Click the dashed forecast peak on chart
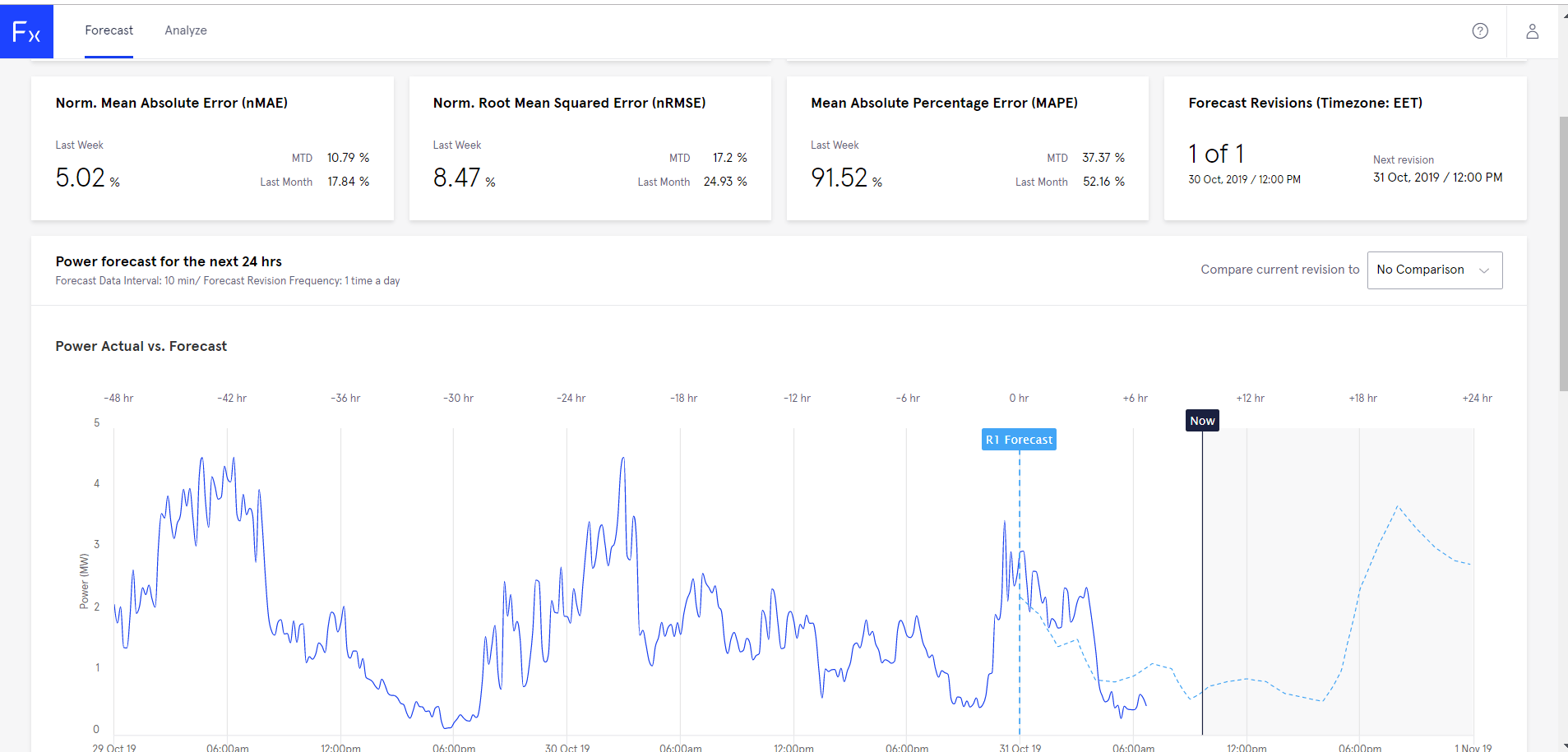The width and height of the screenshot is (1568, 752). click(x=1397, y=507)
